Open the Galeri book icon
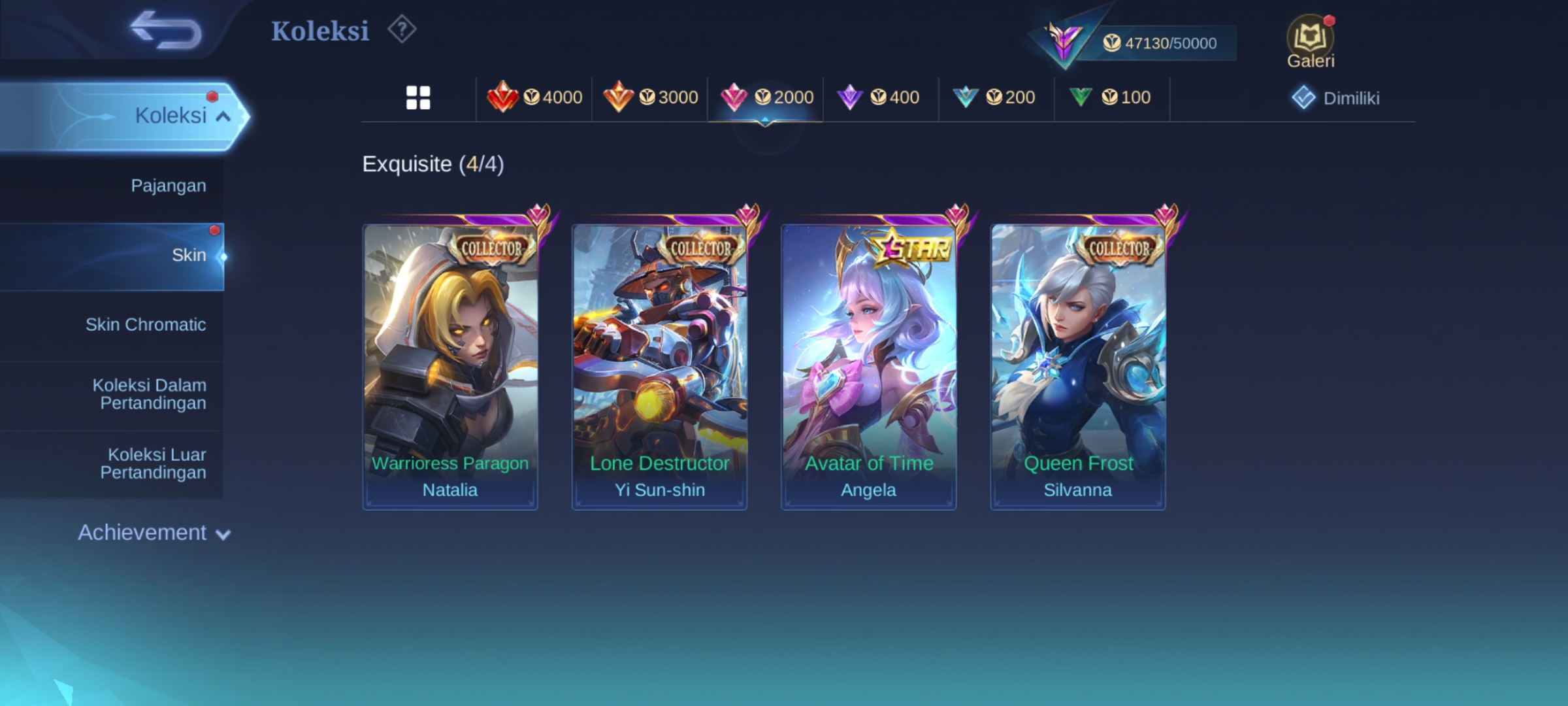The width and height of the screenshot is (1568, 706). [x=1310, y=42]
